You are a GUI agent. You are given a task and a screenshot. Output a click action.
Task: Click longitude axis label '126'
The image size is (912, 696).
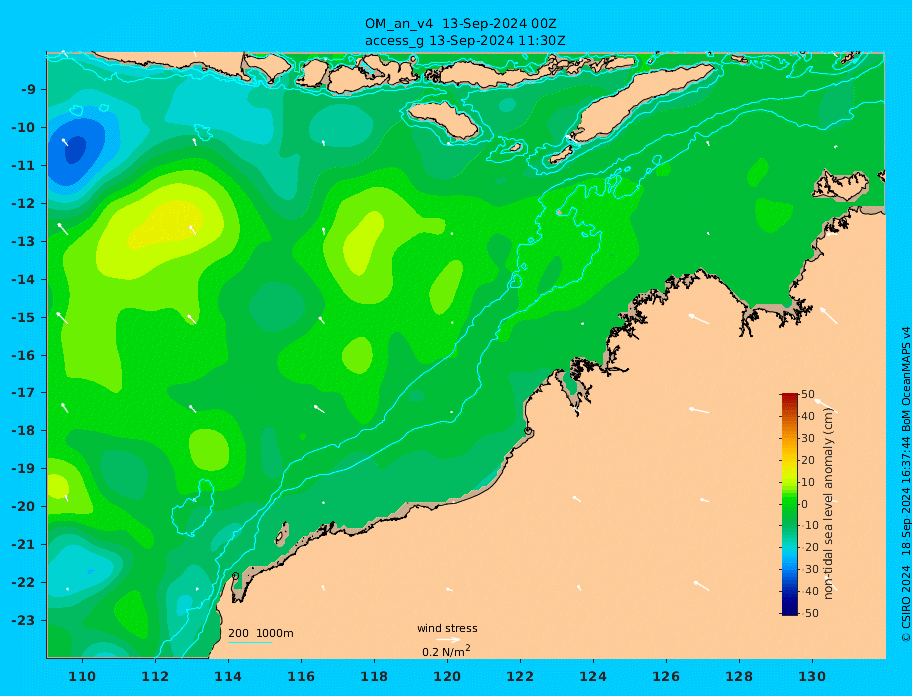pos(666,676)
